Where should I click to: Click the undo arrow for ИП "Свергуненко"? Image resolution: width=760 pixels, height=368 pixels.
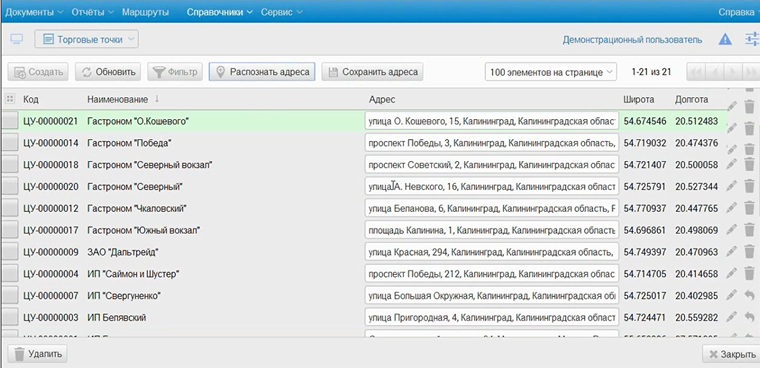(749, 295)
